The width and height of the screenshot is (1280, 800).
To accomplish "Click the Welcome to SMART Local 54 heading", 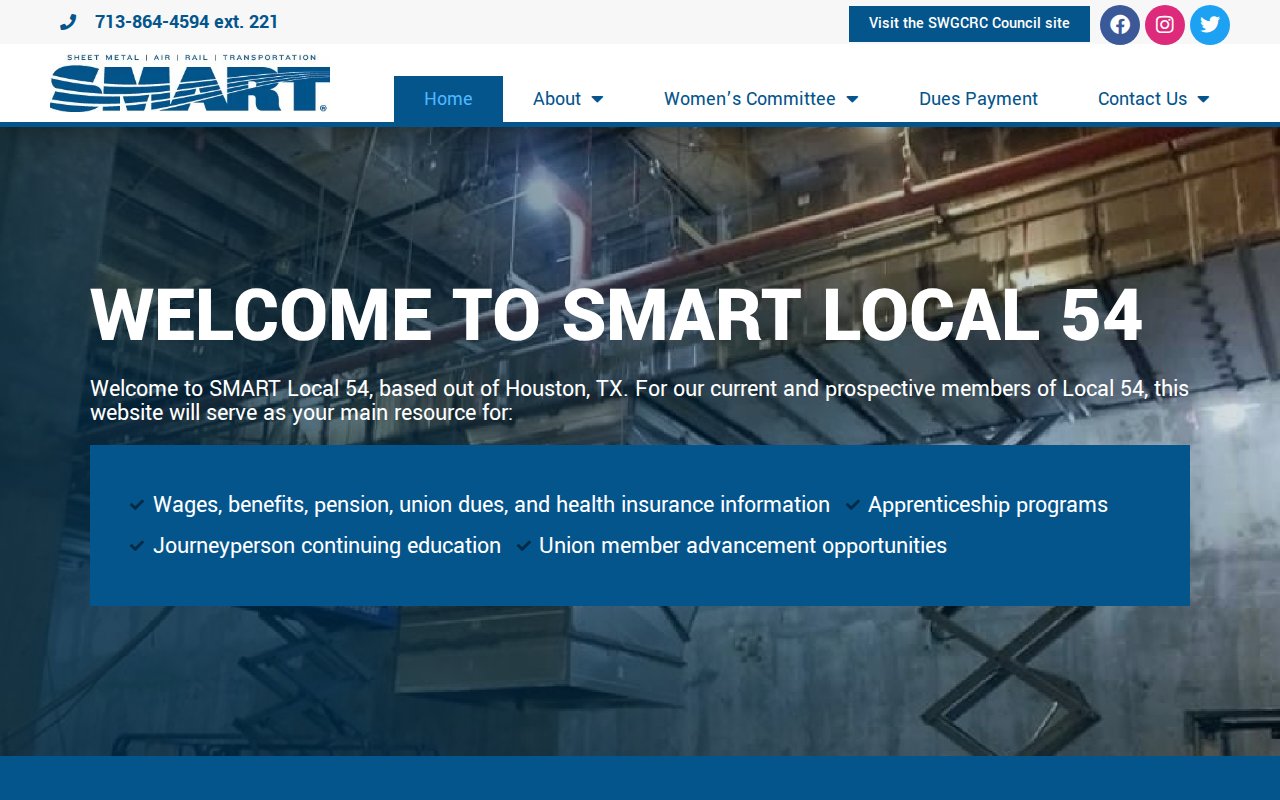I will pos(616,316).
